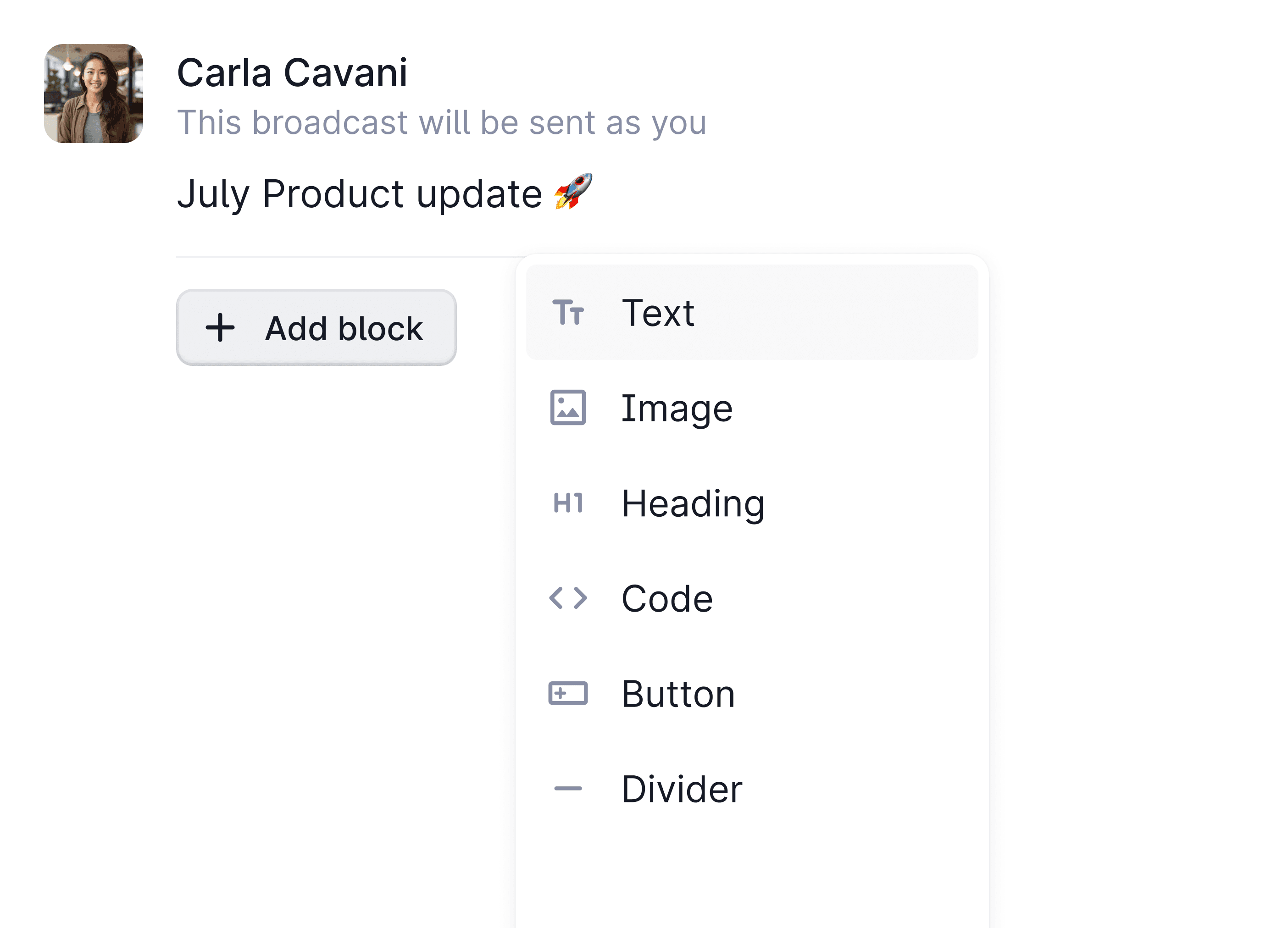This screenshot has height=928, width=1288.
Task: Click the Divider dash icon
Action: (568, 788)
